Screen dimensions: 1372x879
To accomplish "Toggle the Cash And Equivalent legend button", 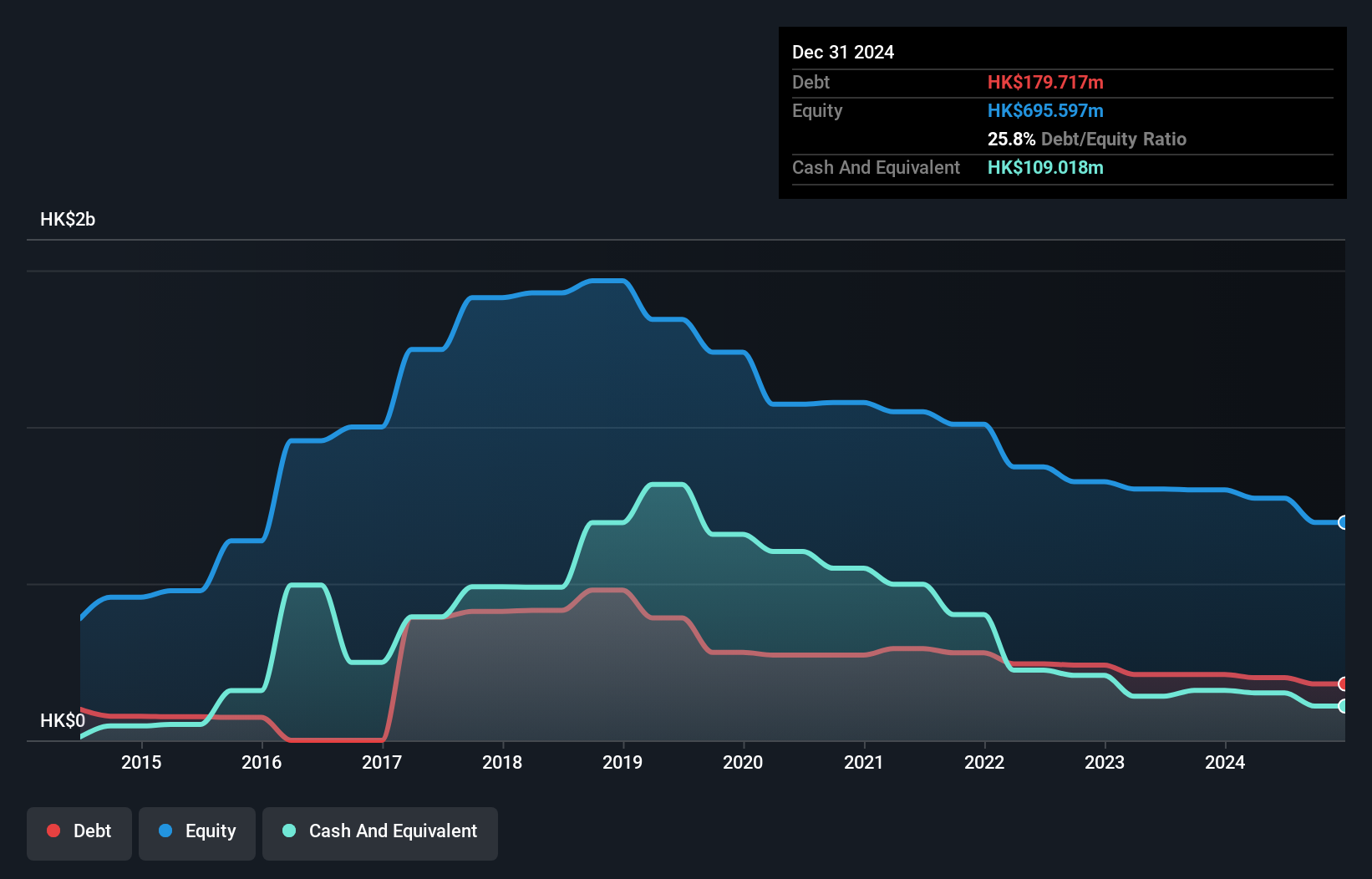I will point(380,833).
